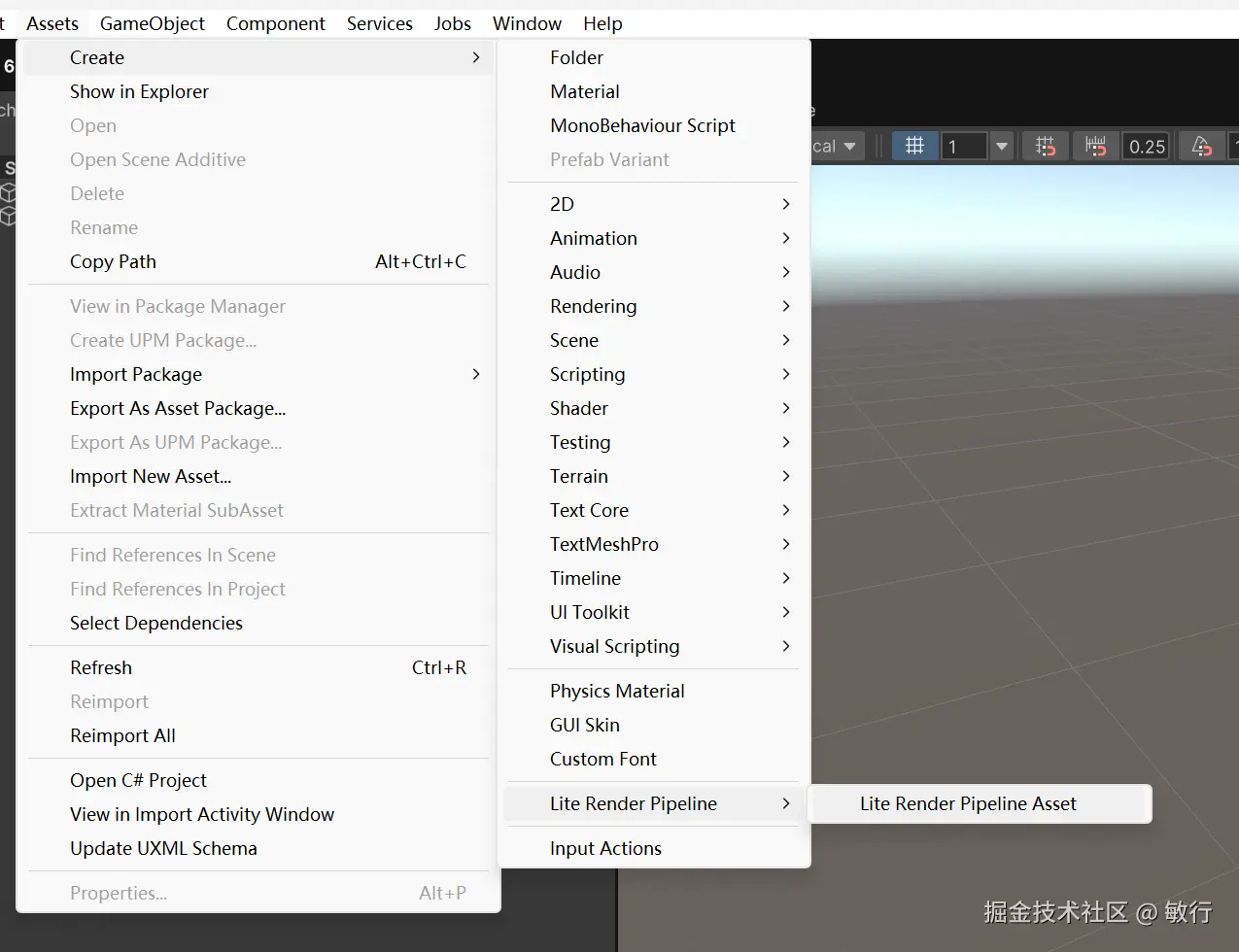Click the increment snapping ruler icon
Viewport: 1239px width, 952px height.
(x=1096, y=147)
